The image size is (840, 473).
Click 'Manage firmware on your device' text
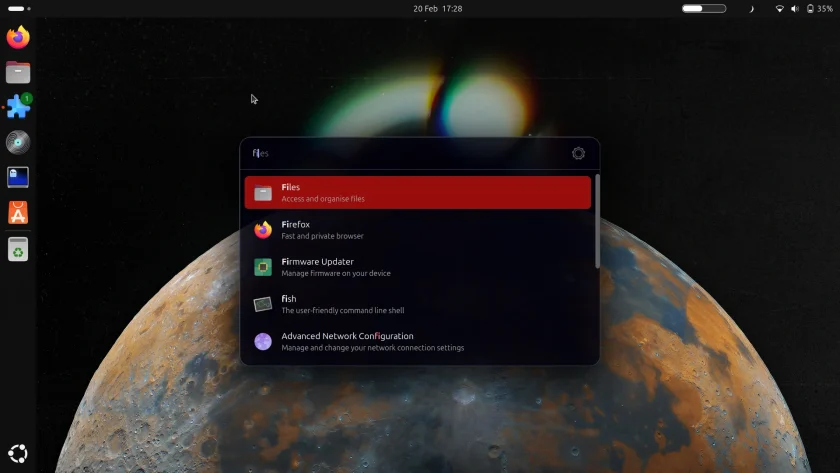336,273
